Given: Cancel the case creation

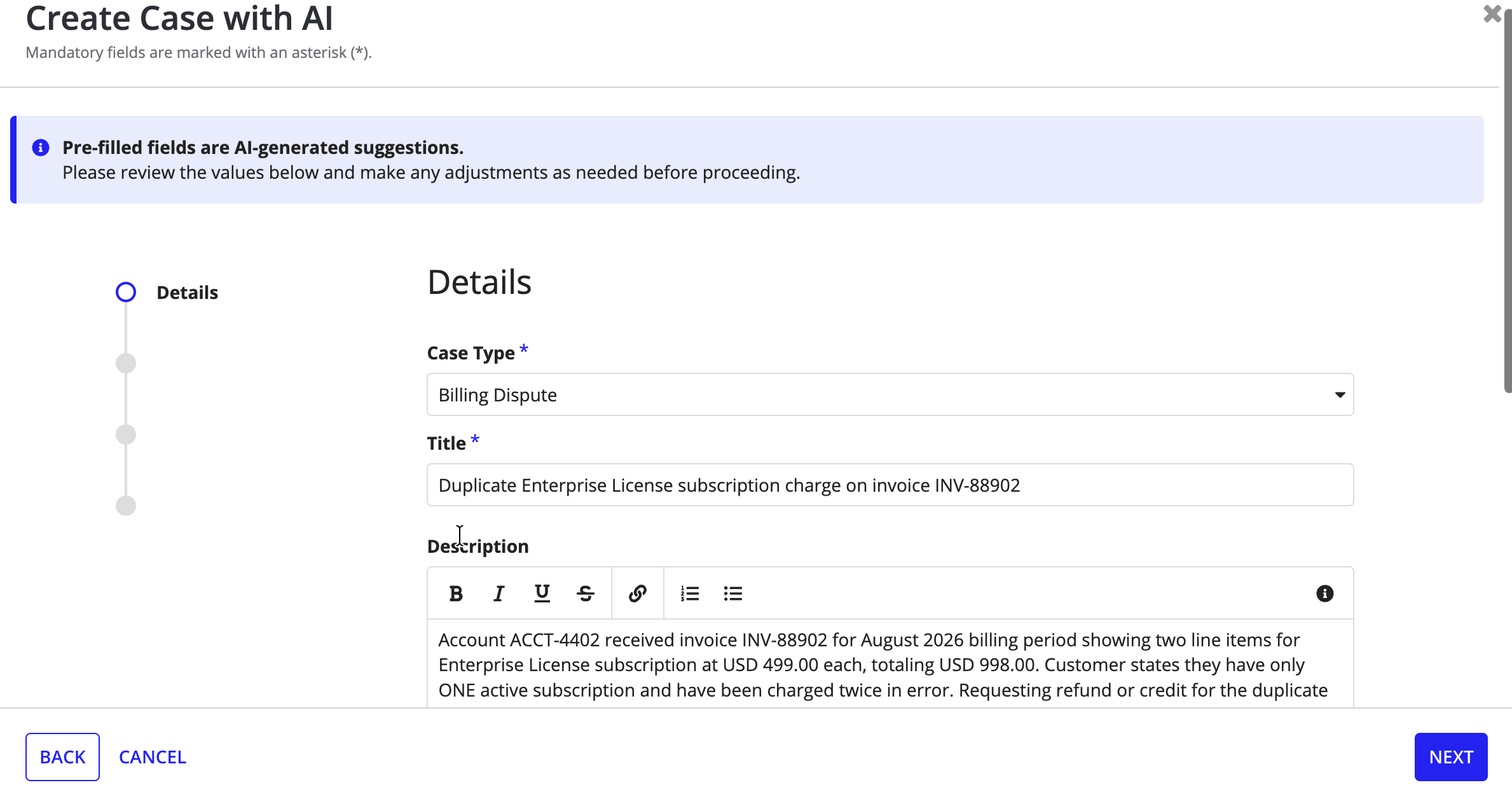Looking at the screenshot, I should (153, 757).
